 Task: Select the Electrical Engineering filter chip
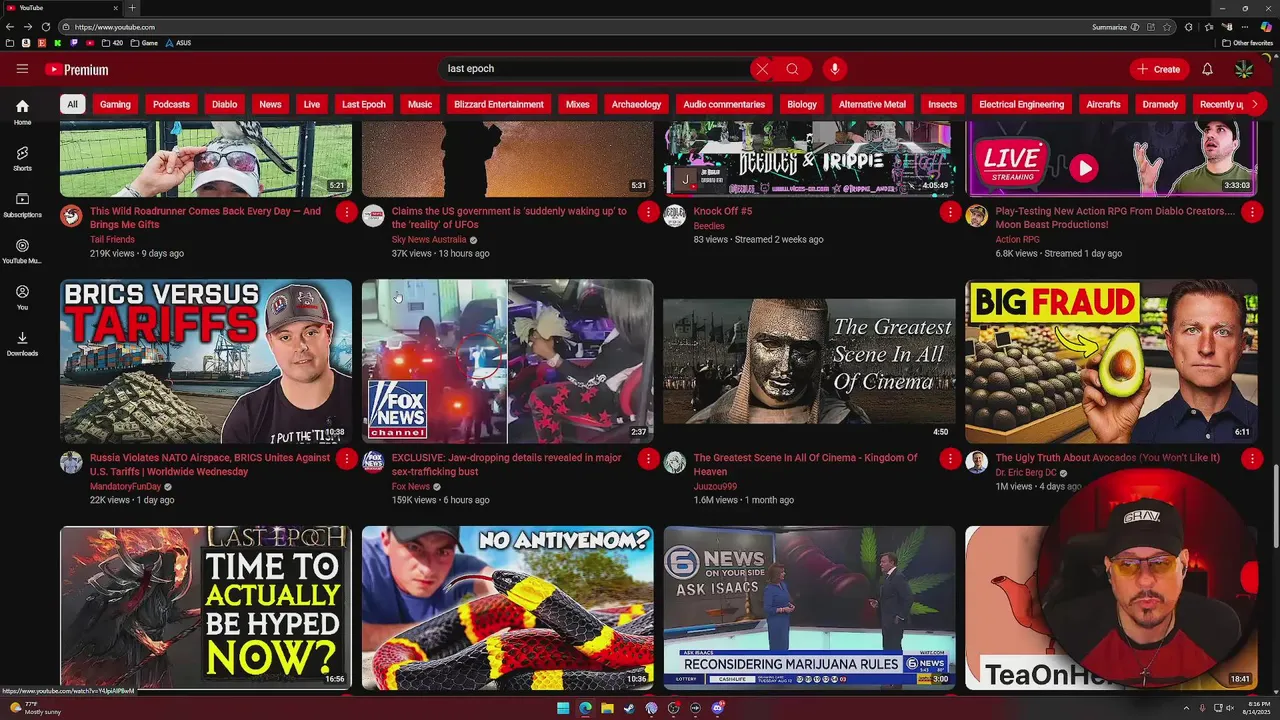pyautogui.click(x=1021, y=104)
